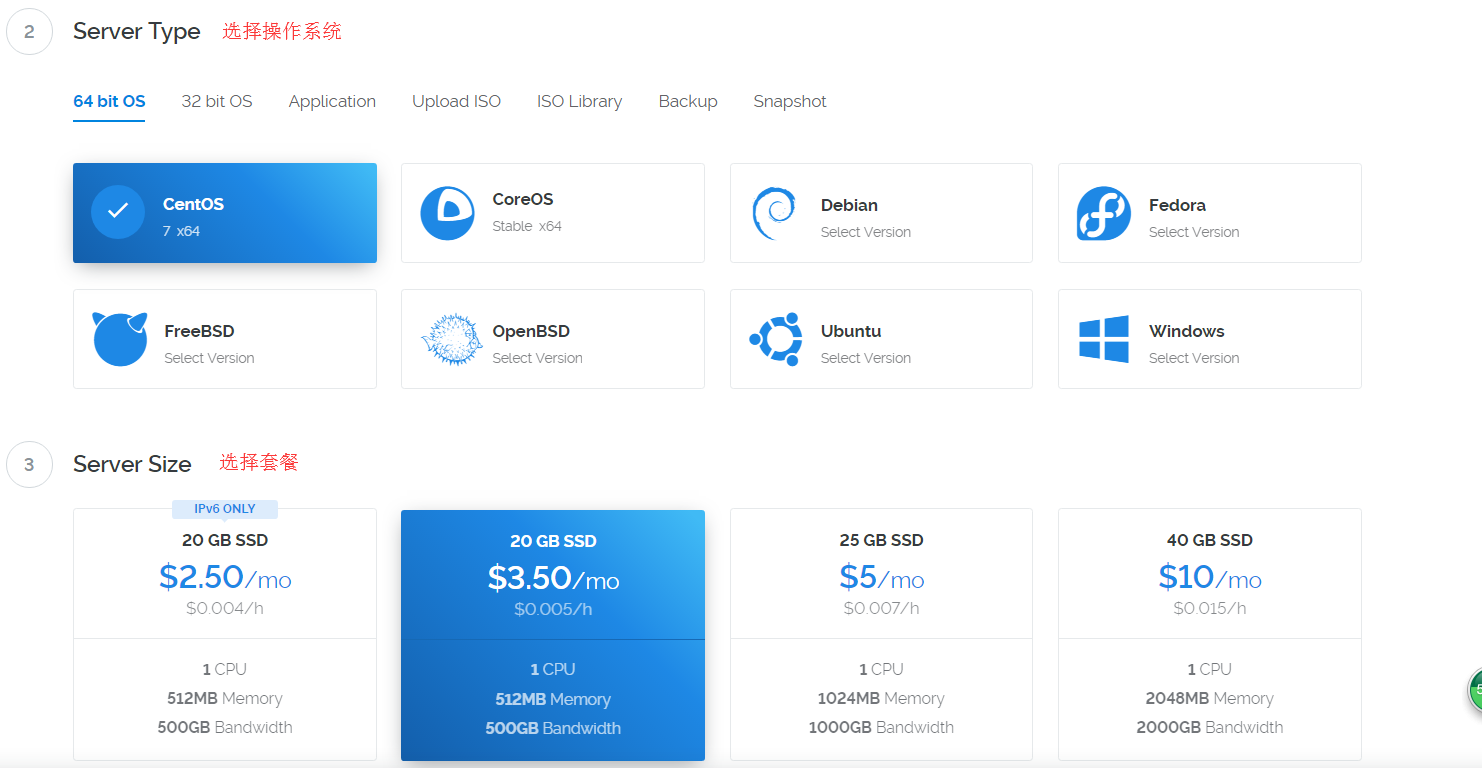Screen dimensions: 1482x768
Task: Click the Ubuntu circle logo
Action: [x=776, y=339]
